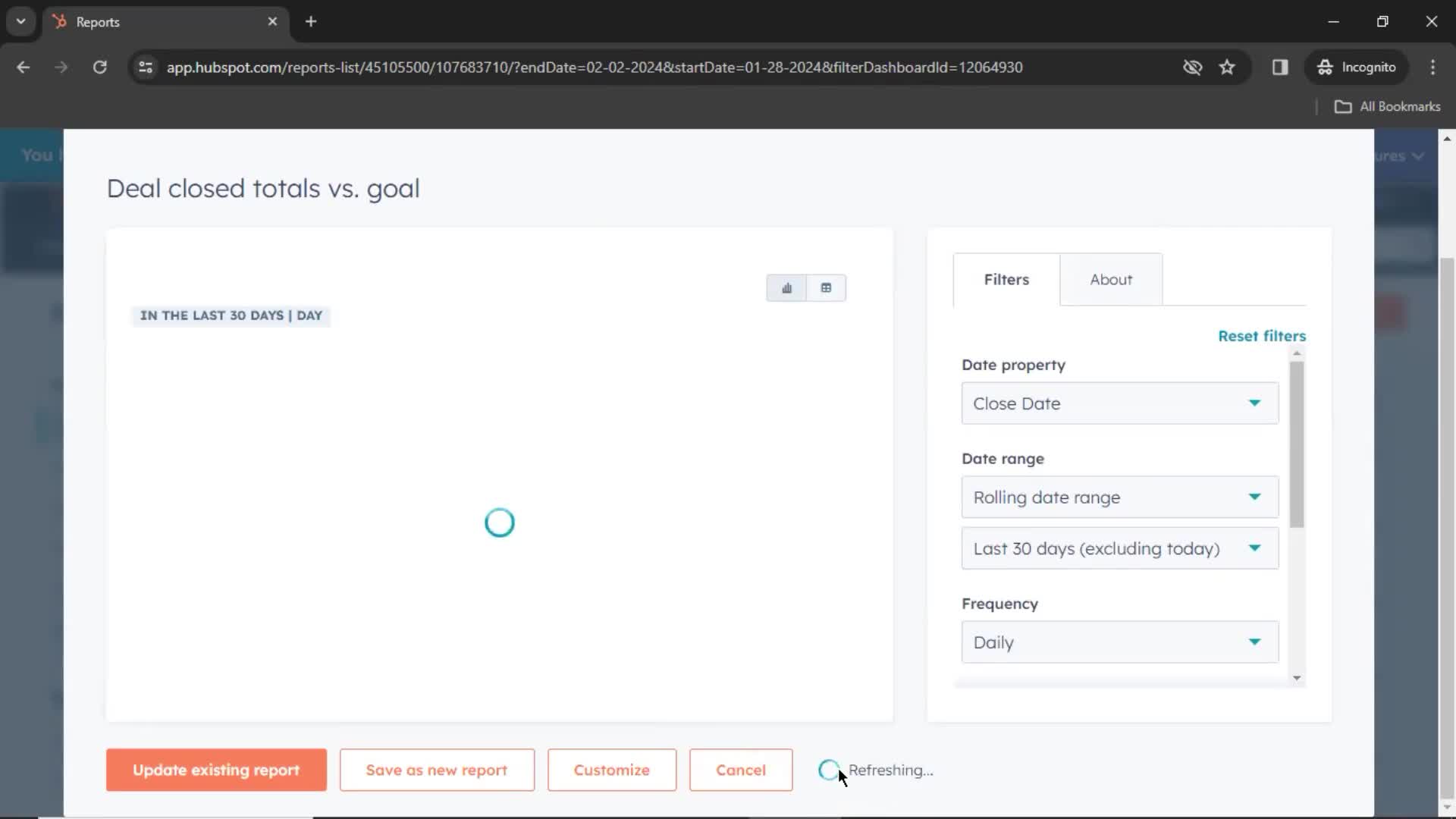This screenshot has height=819, width=1456.
Task: Click the Cancel button
Action: 740,769
